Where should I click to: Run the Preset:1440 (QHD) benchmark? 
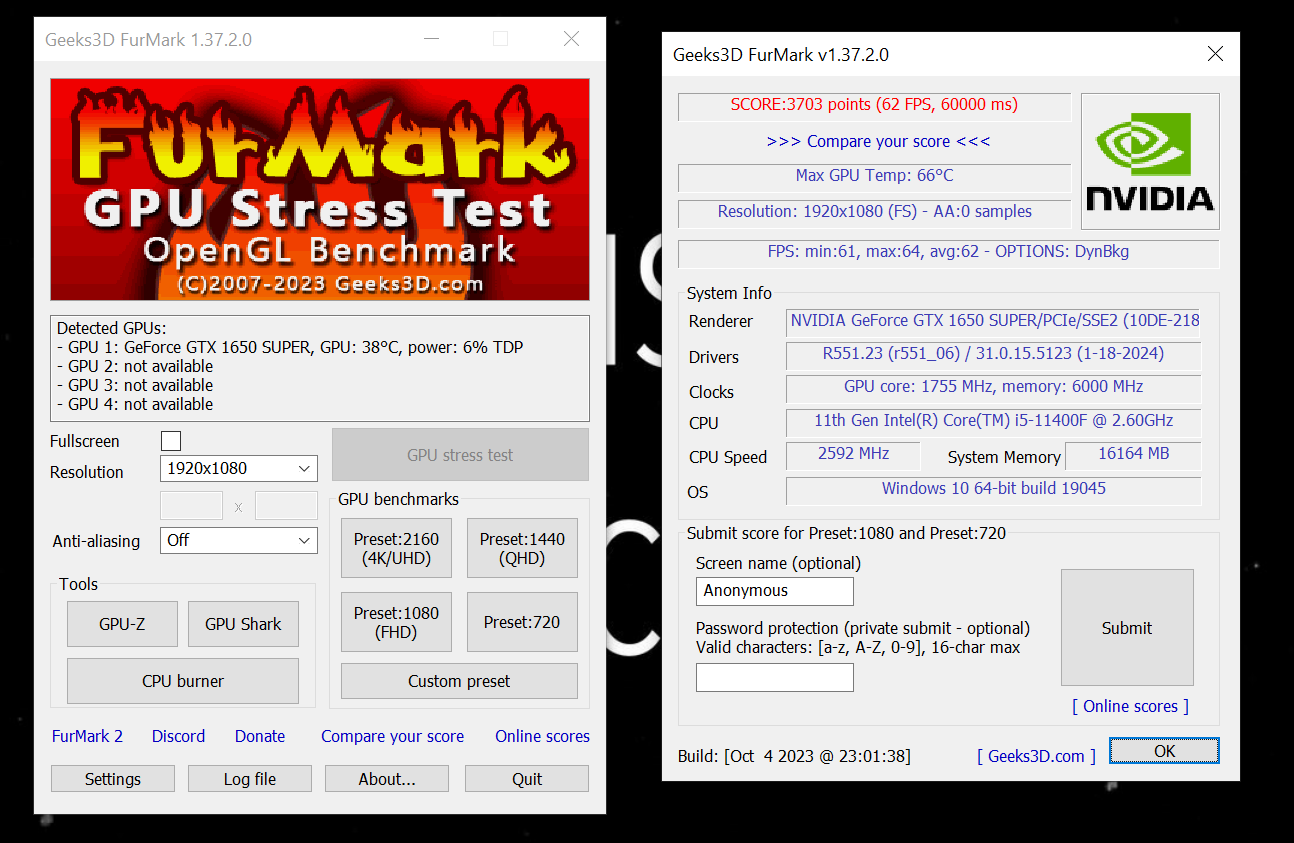pos(522,548)
